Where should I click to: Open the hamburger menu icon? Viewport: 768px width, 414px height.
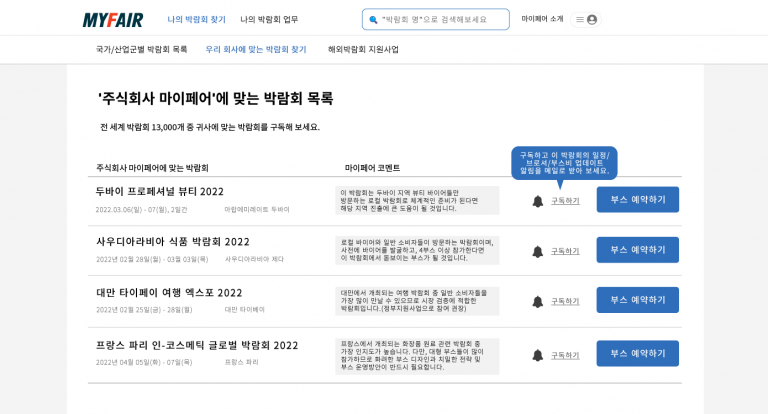[x=579, y=19]
